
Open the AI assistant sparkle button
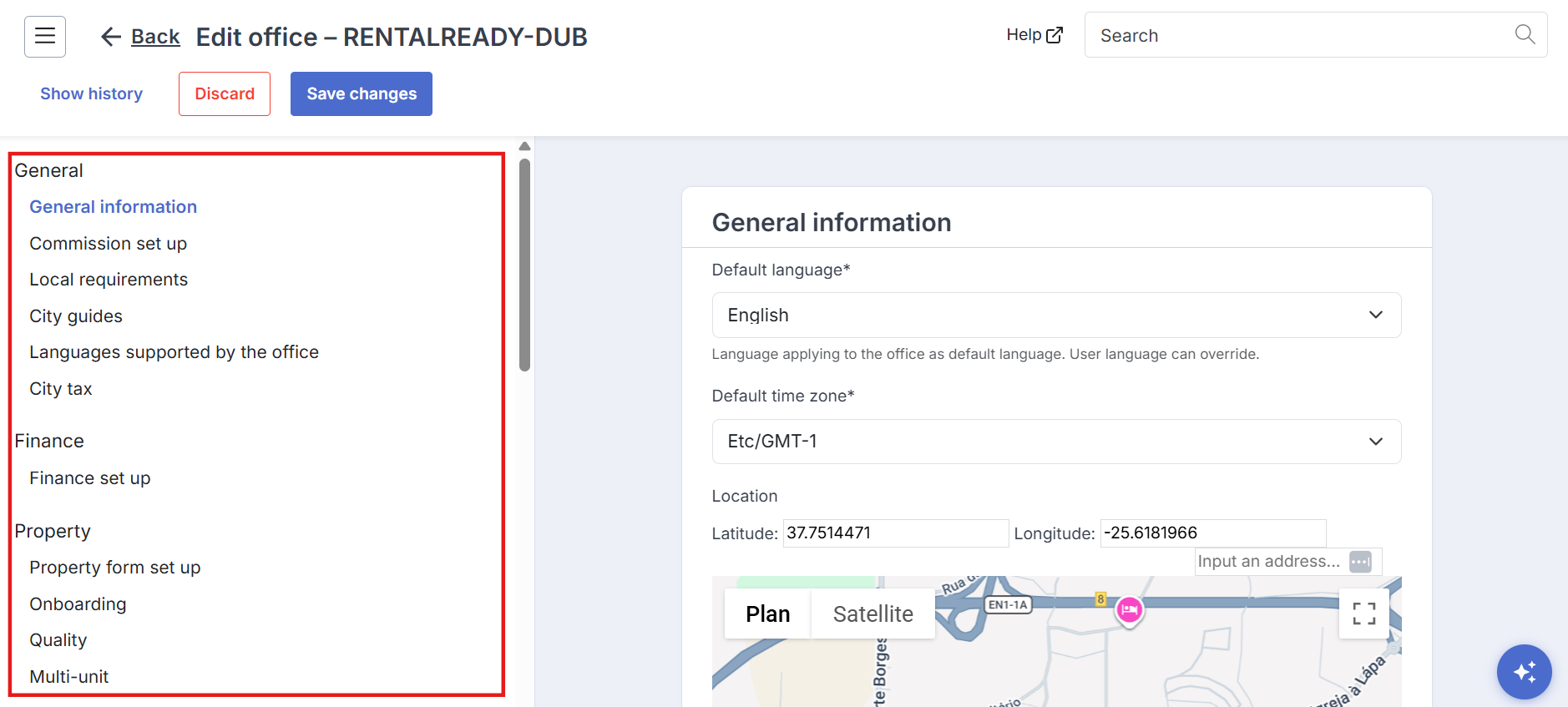coord(1524,671)
